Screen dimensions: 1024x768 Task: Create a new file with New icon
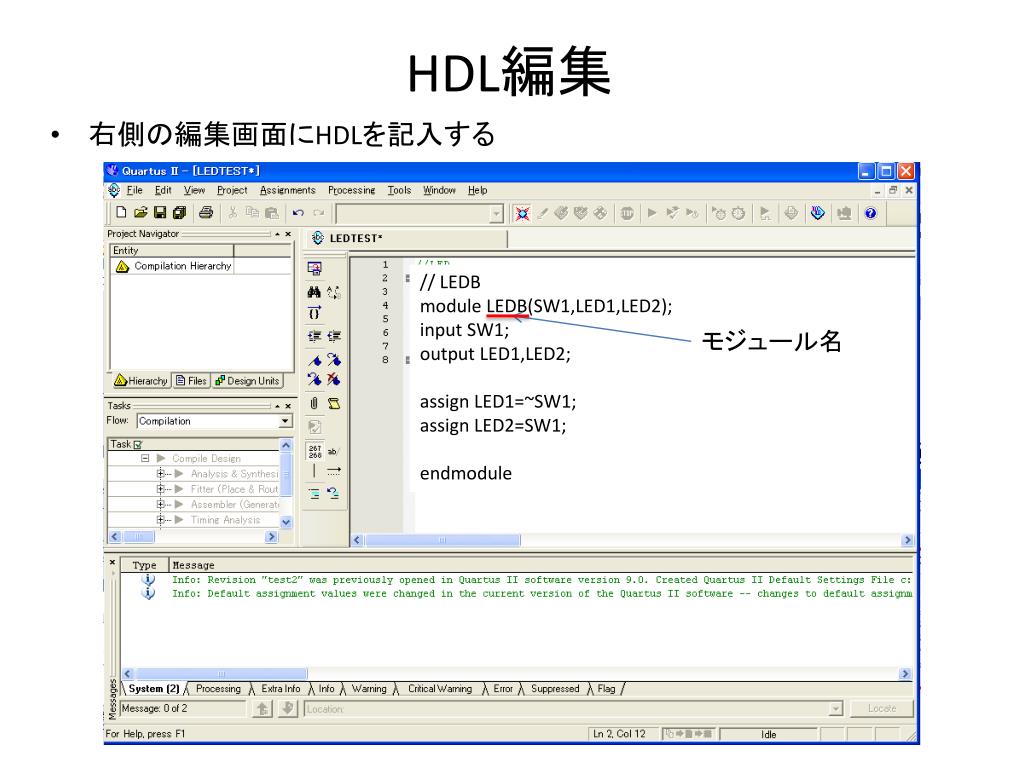(121, 212)
